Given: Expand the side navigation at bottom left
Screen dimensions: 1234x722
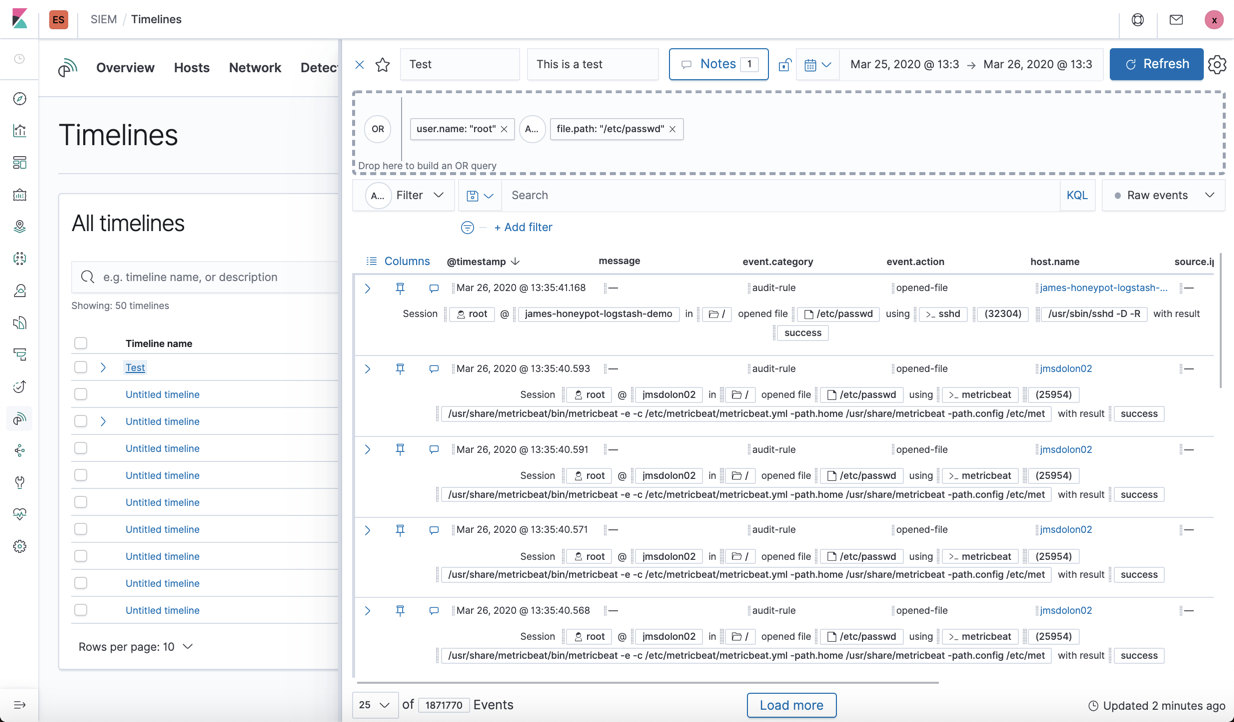Looking at the screenshot, I should pos(19,705).
